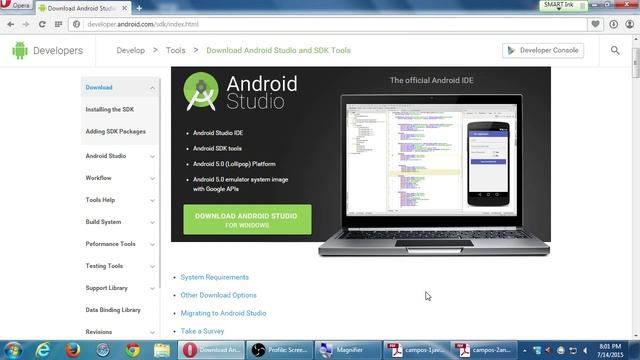This screenshot has height=360, width=640.
Task: Click the browser back arrow
Action: point(11,24)
